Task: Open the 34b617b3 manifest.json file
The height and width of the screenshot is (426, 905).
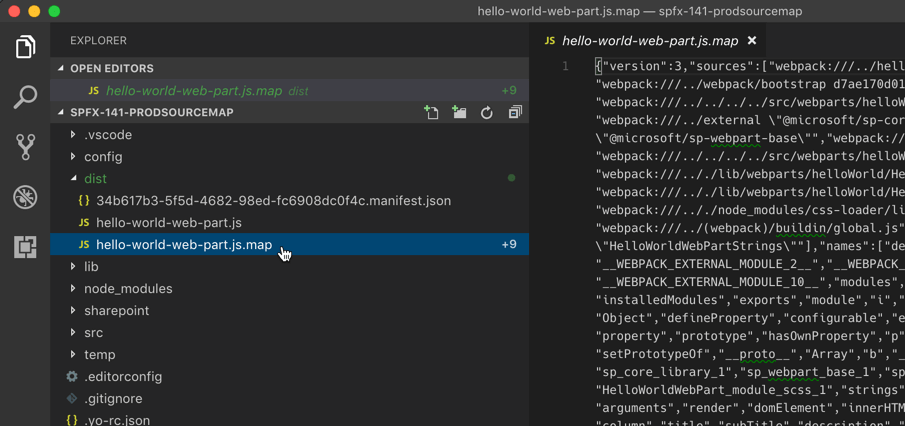Action: (x=289, y=201)
